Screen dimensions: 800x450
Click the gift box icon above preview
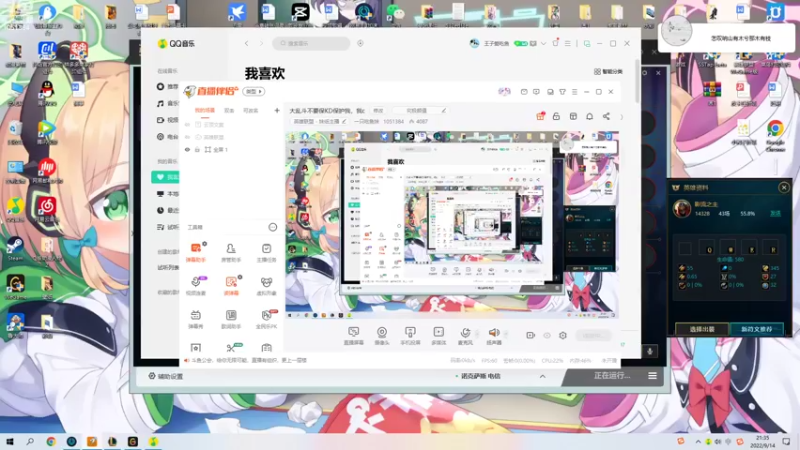point(540,116)
